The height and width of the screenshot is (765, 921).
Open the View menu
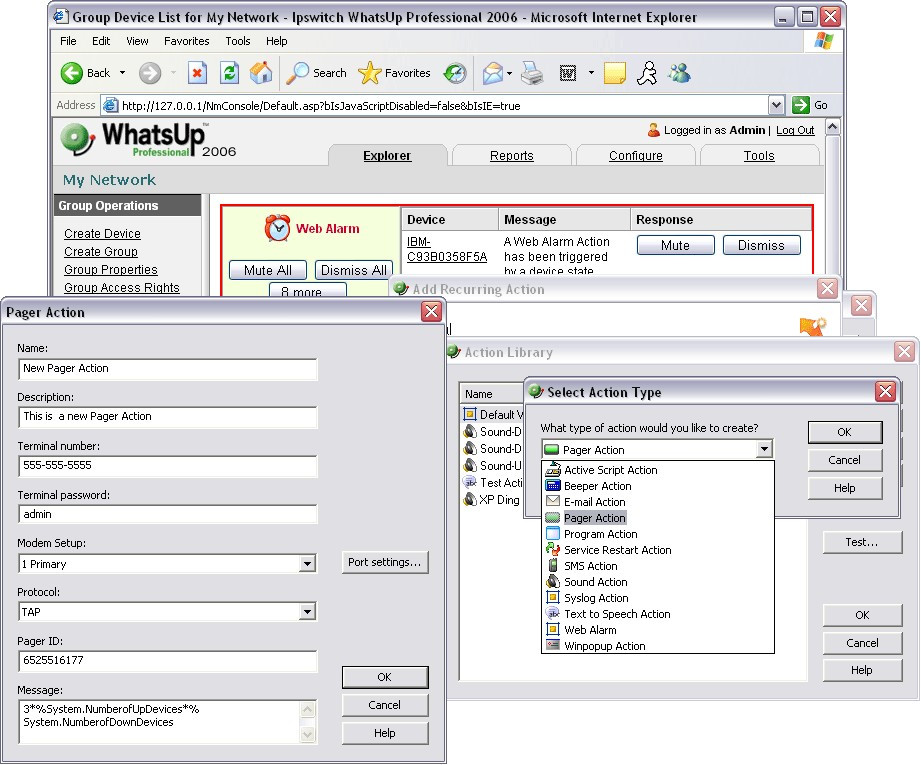137,41
